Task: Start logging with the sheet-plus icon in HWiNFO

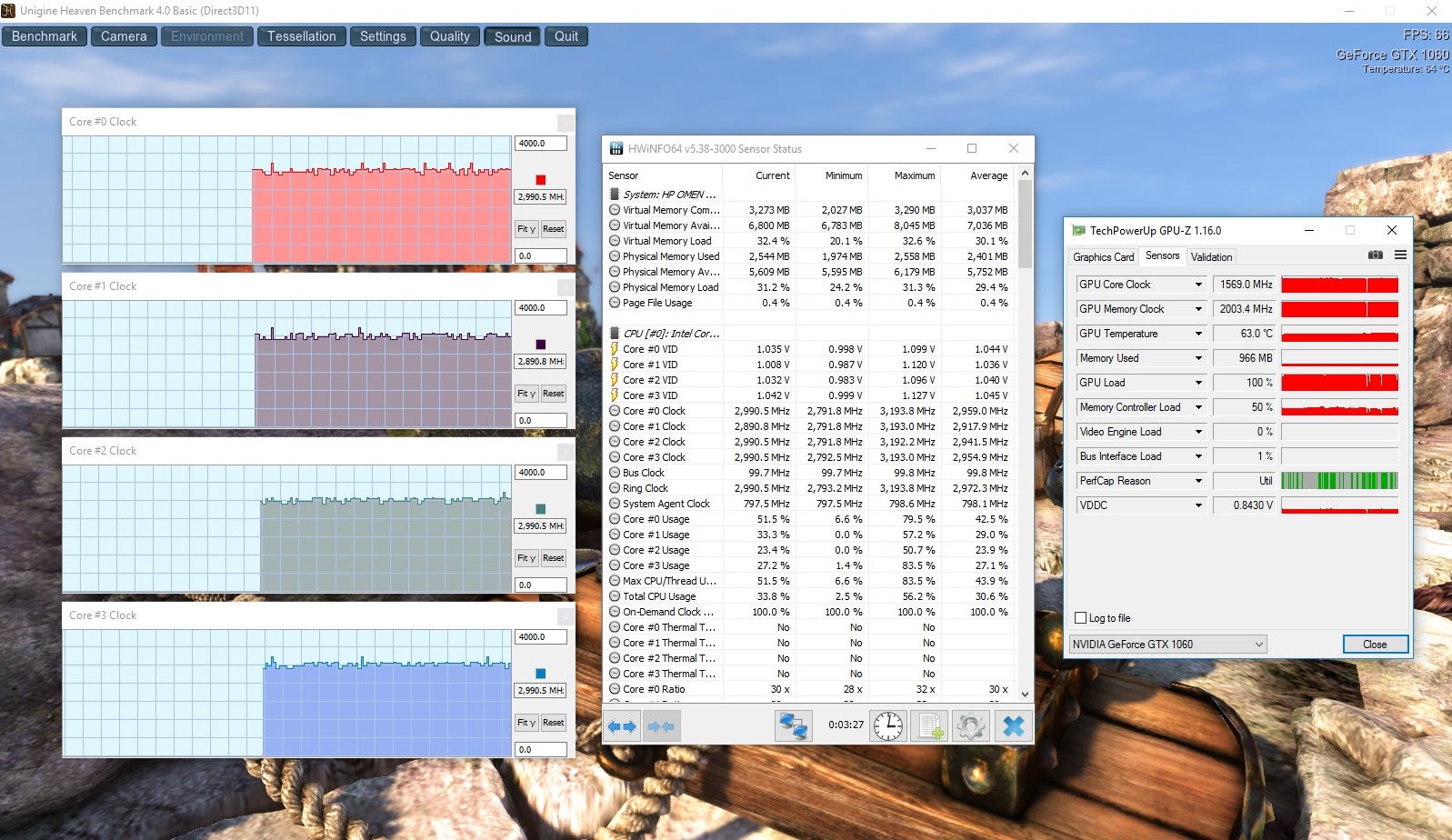Action: coord(930,726)
